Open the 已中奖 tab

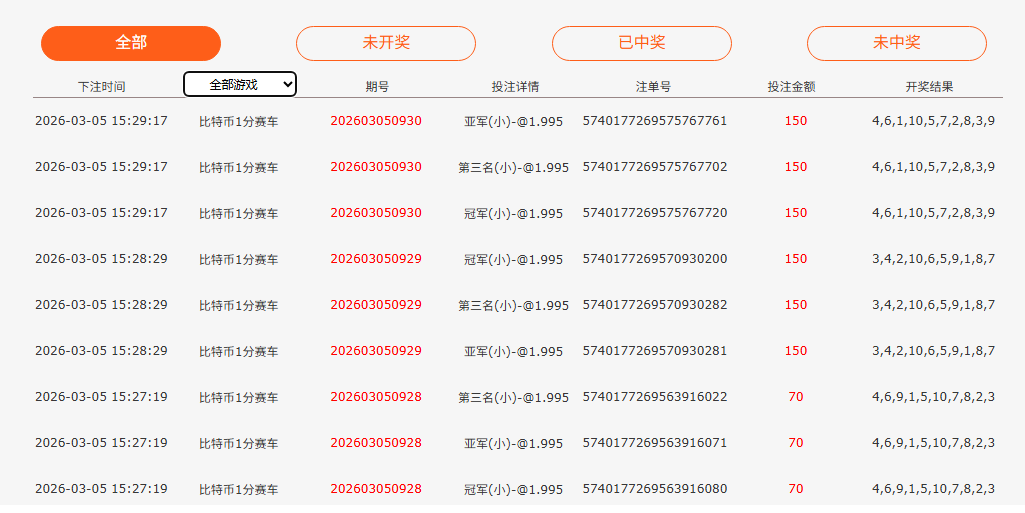(641, 43)
